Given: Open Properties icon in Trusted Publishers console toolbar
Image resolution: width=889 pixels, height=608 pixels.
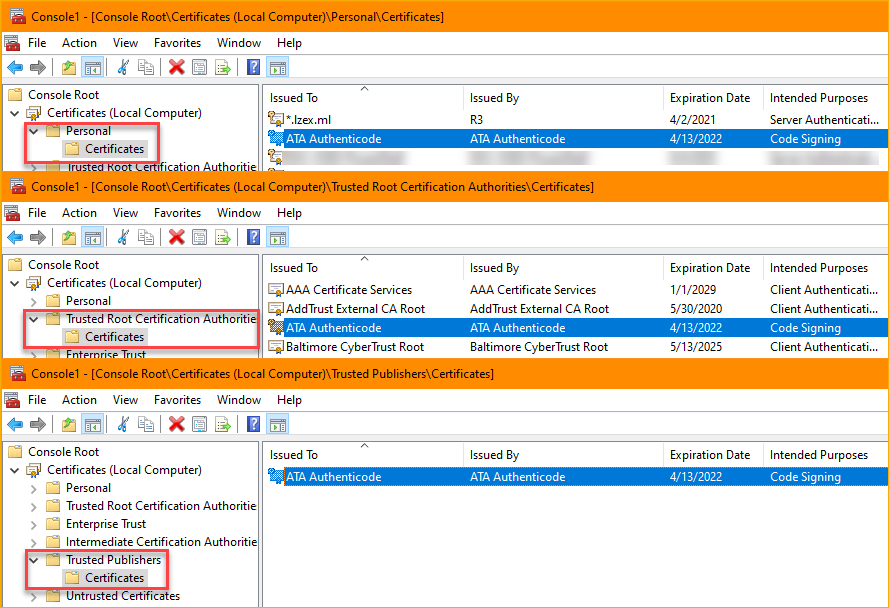Looking at the screenshot, I should 200,424.
